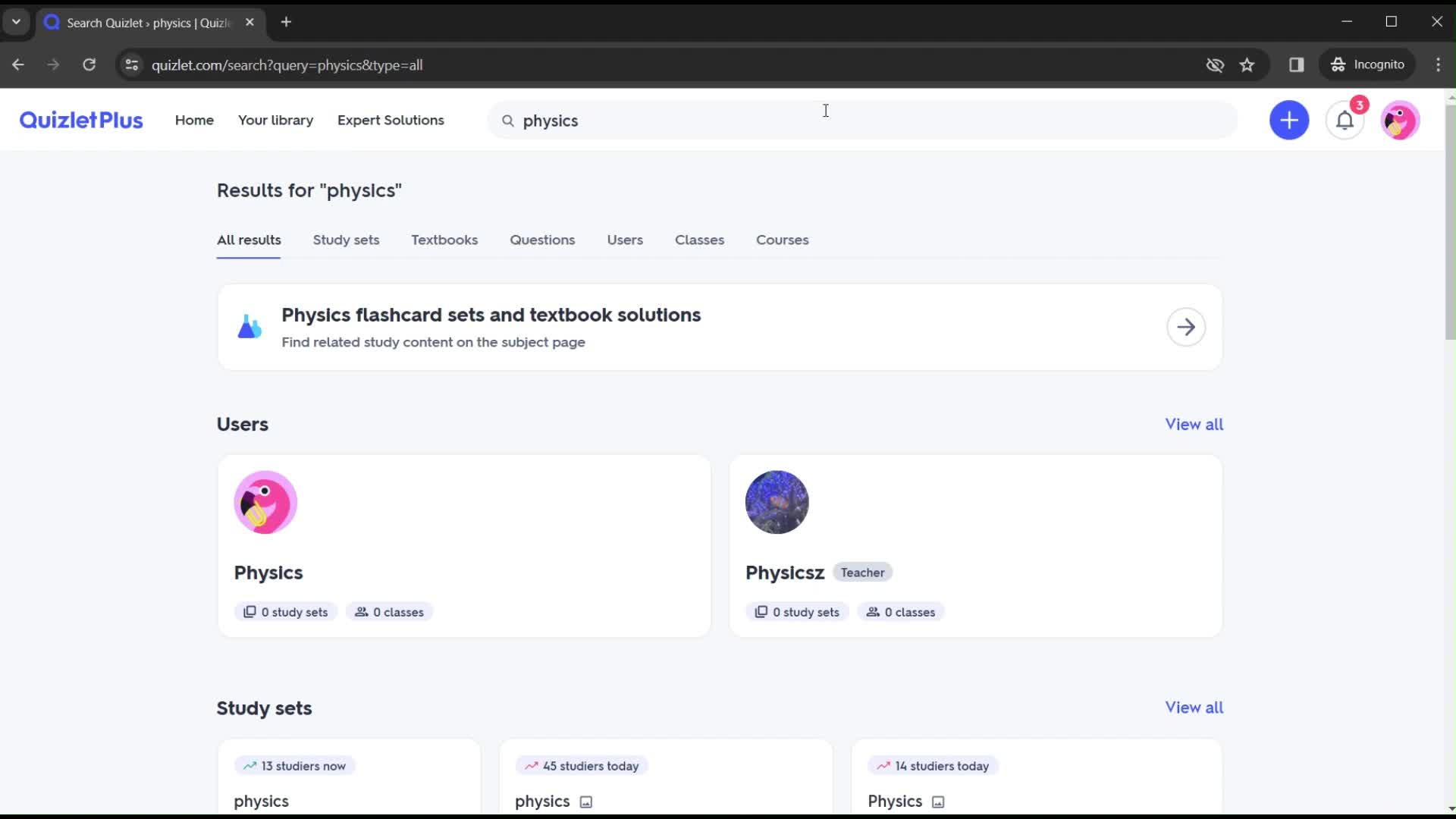The image size is (1456, 819).
Task: Select the Study sets tab
Action: coord(346,240)
